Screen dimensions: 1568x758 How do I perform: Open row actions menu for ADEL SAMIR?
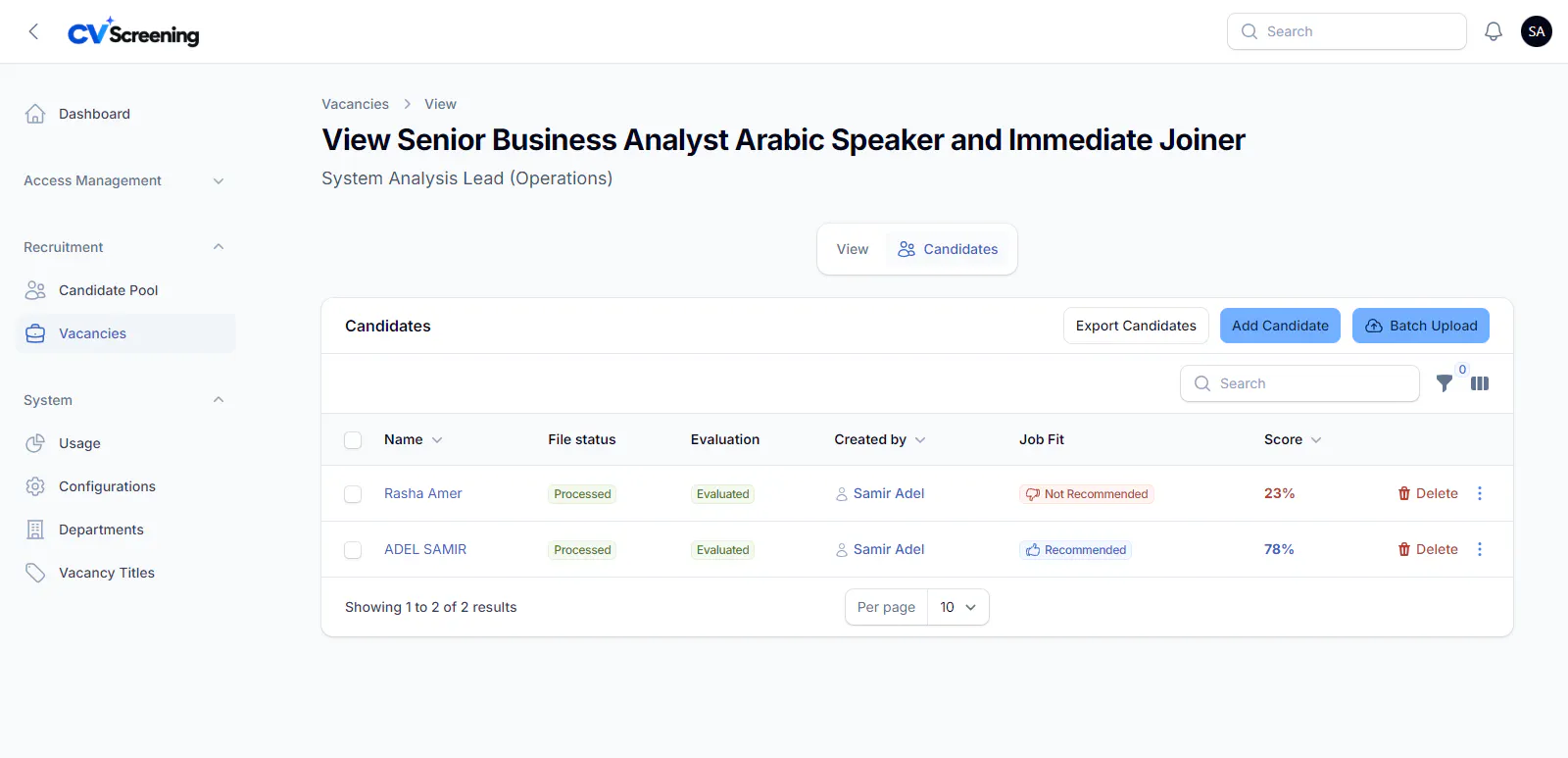1480,549
